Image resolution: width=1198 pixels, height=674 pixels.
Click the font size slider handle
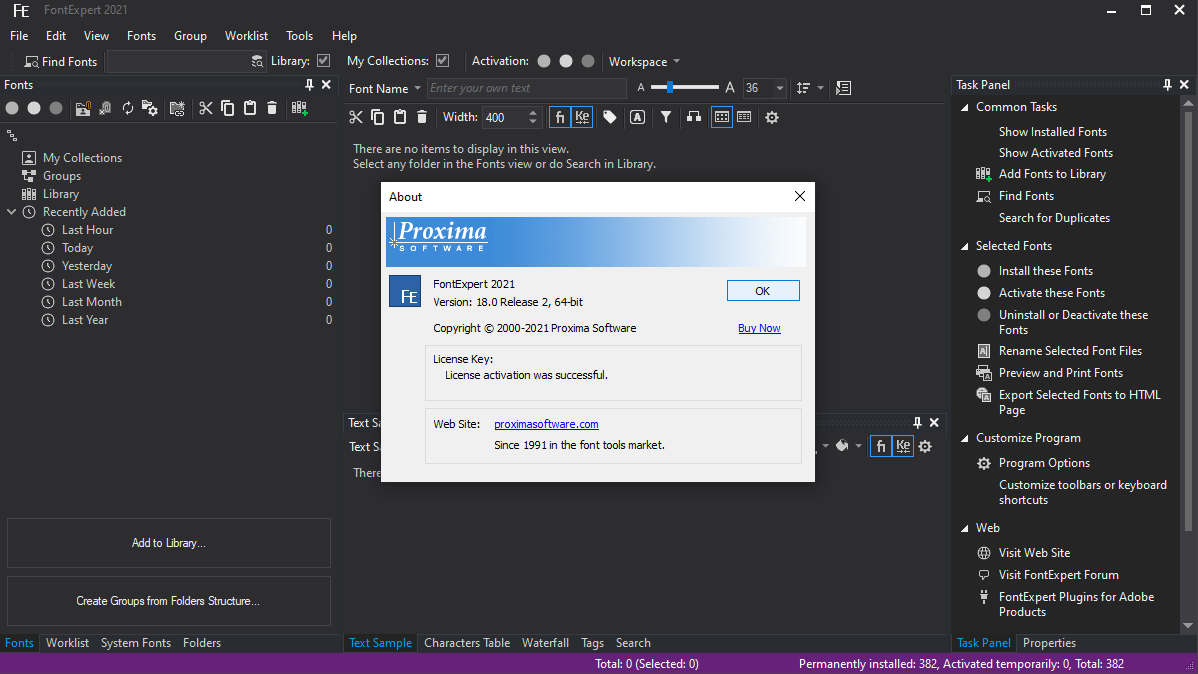(669, 88)
